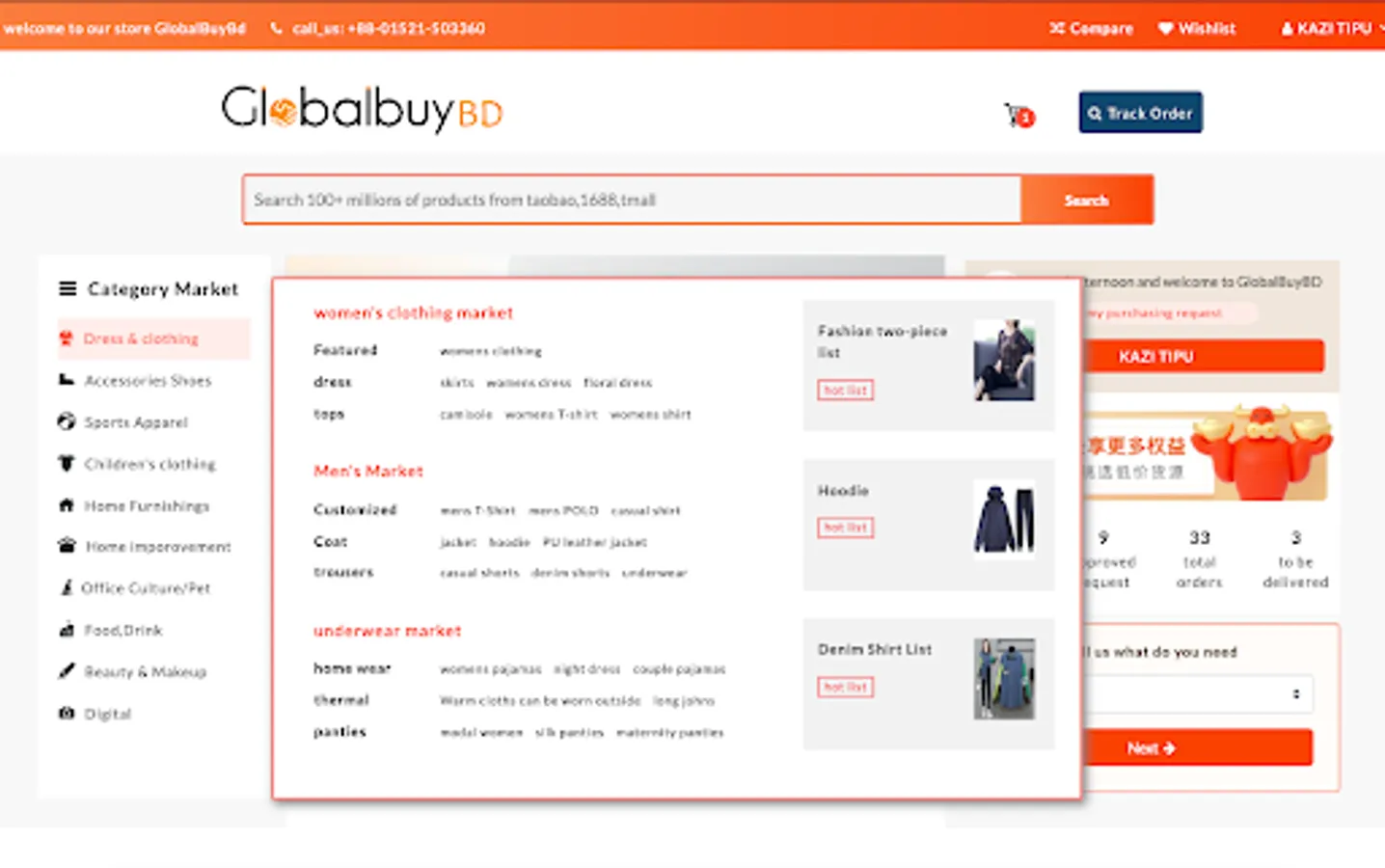Screen dimensions: 1385x868
Task: Click the 3 to be delivered stat
Action: pos(1295,558)
